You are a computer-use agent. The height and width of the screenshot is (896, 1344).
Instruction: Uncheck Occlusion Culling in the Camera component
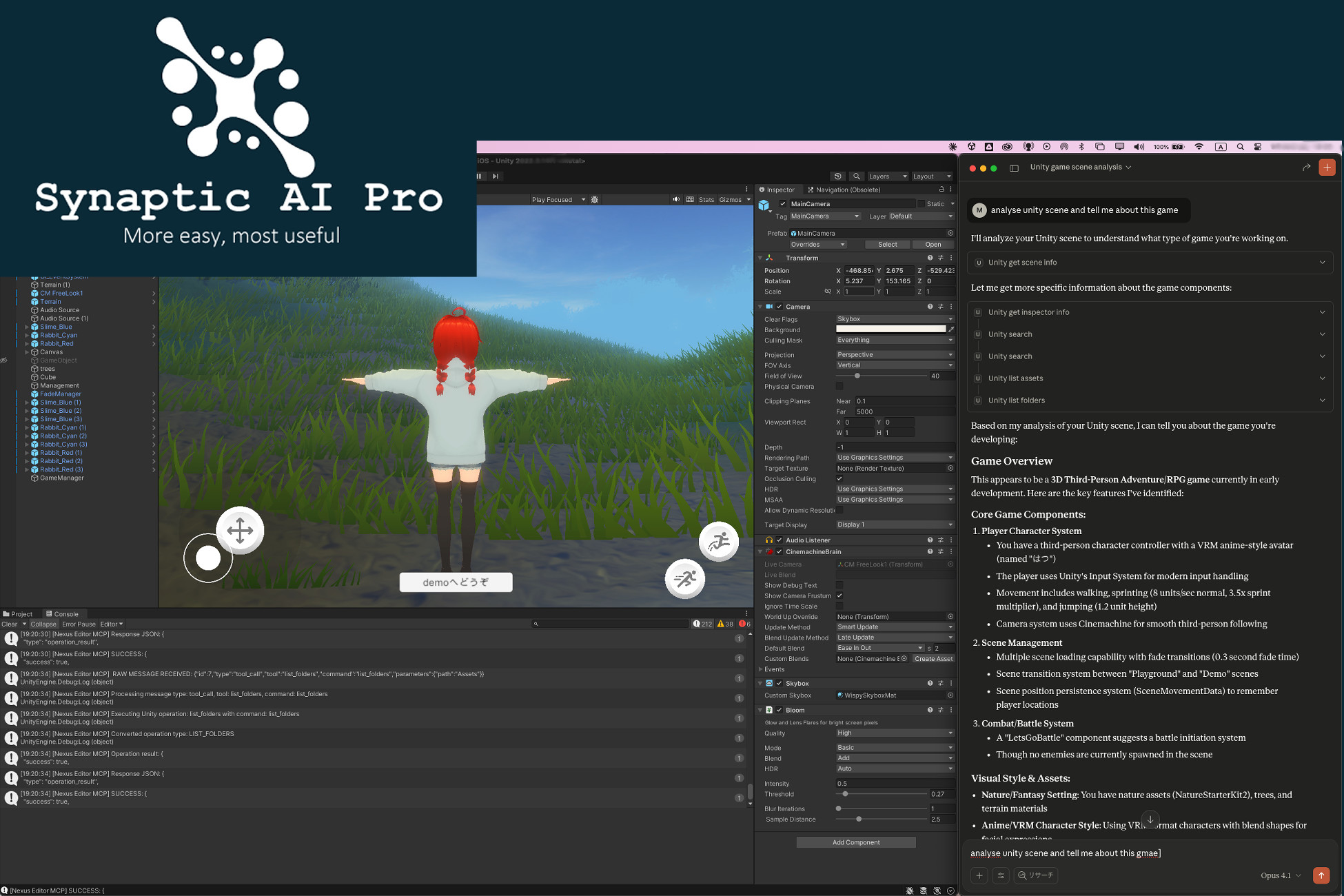839,478
